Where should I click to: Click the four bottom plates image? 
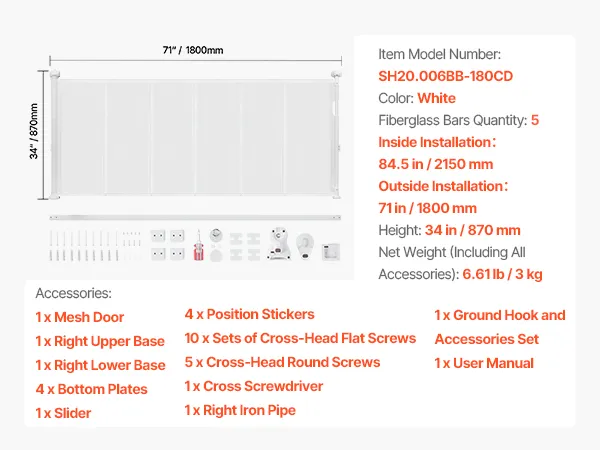coord(165,245)
